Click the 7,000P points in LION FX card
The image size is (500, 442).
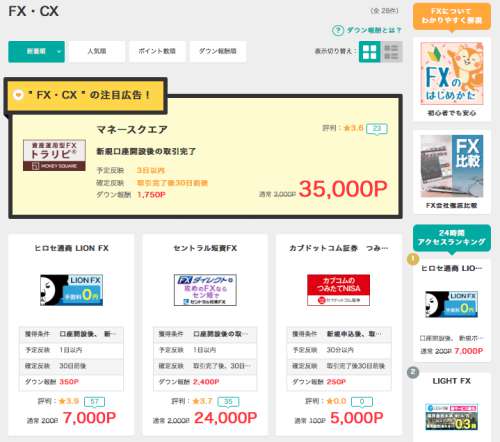tap(89, 418)
